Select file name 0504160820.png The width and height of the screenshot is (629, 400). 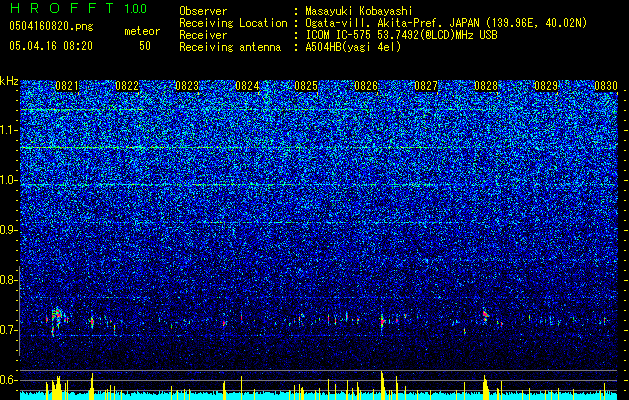point(51,27)
